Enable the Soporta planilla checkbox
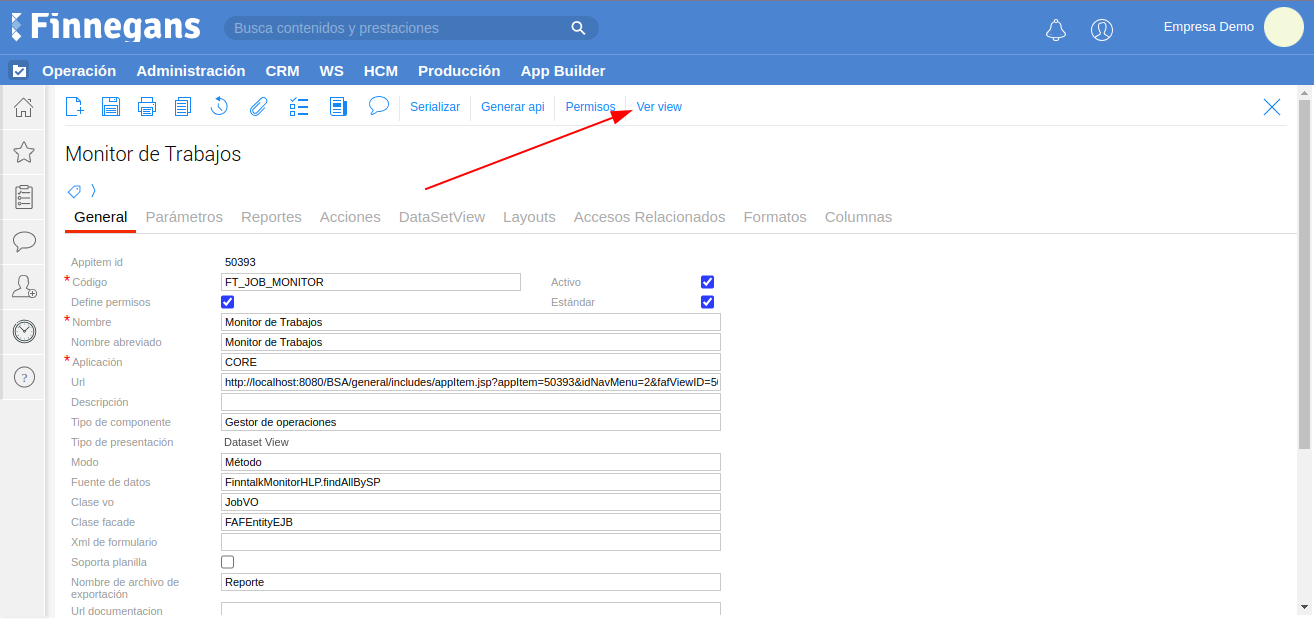Viewport: 1314px width, 619px height. tap(228, 562)
